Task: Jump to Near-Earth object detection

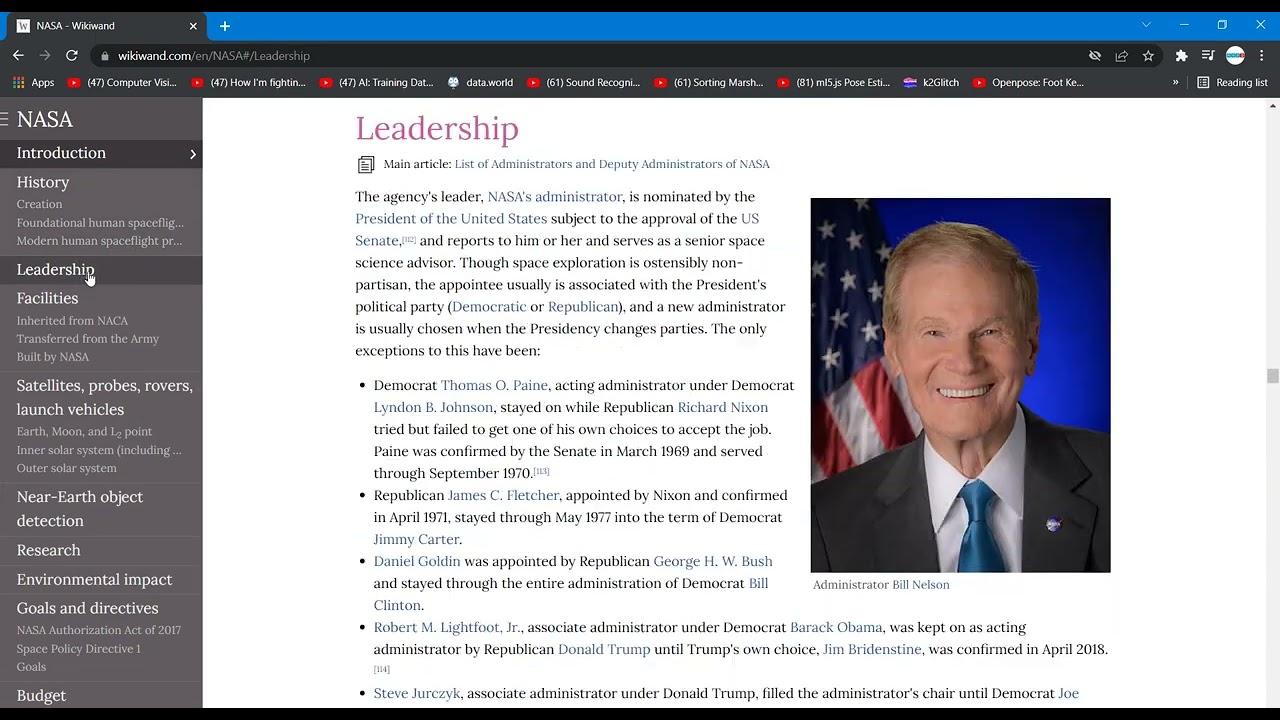Action: pyautogui.click(x=80, y=508)
